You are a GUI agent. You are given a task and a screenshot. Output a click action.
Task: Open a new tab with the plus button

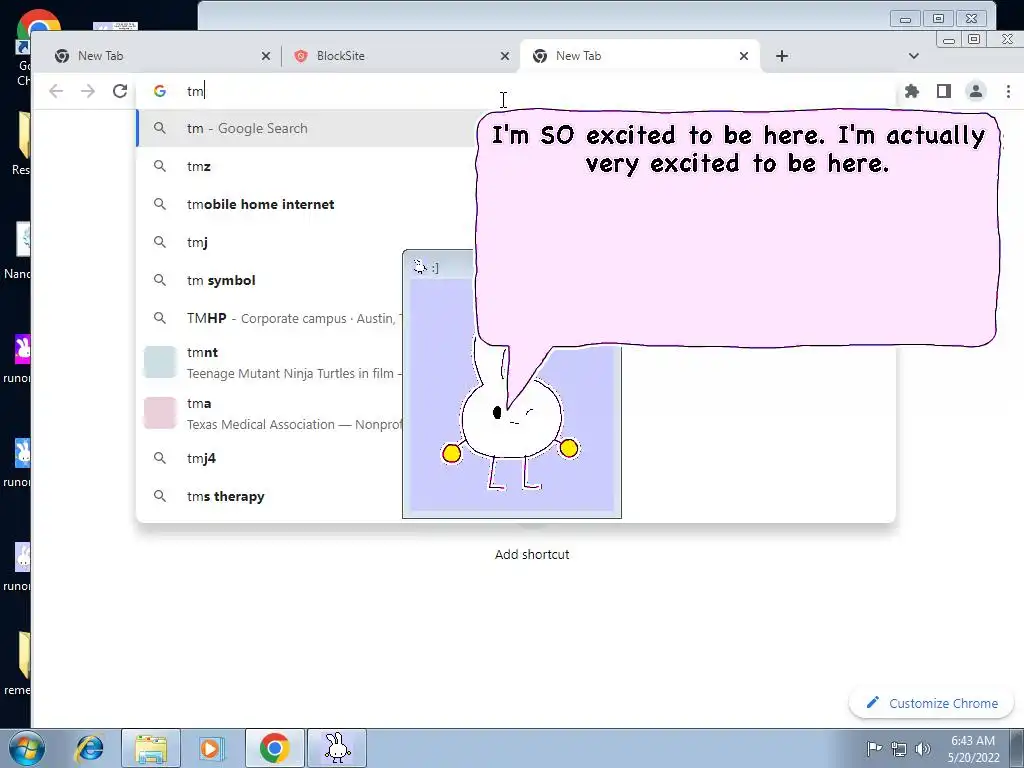(782, 56)
